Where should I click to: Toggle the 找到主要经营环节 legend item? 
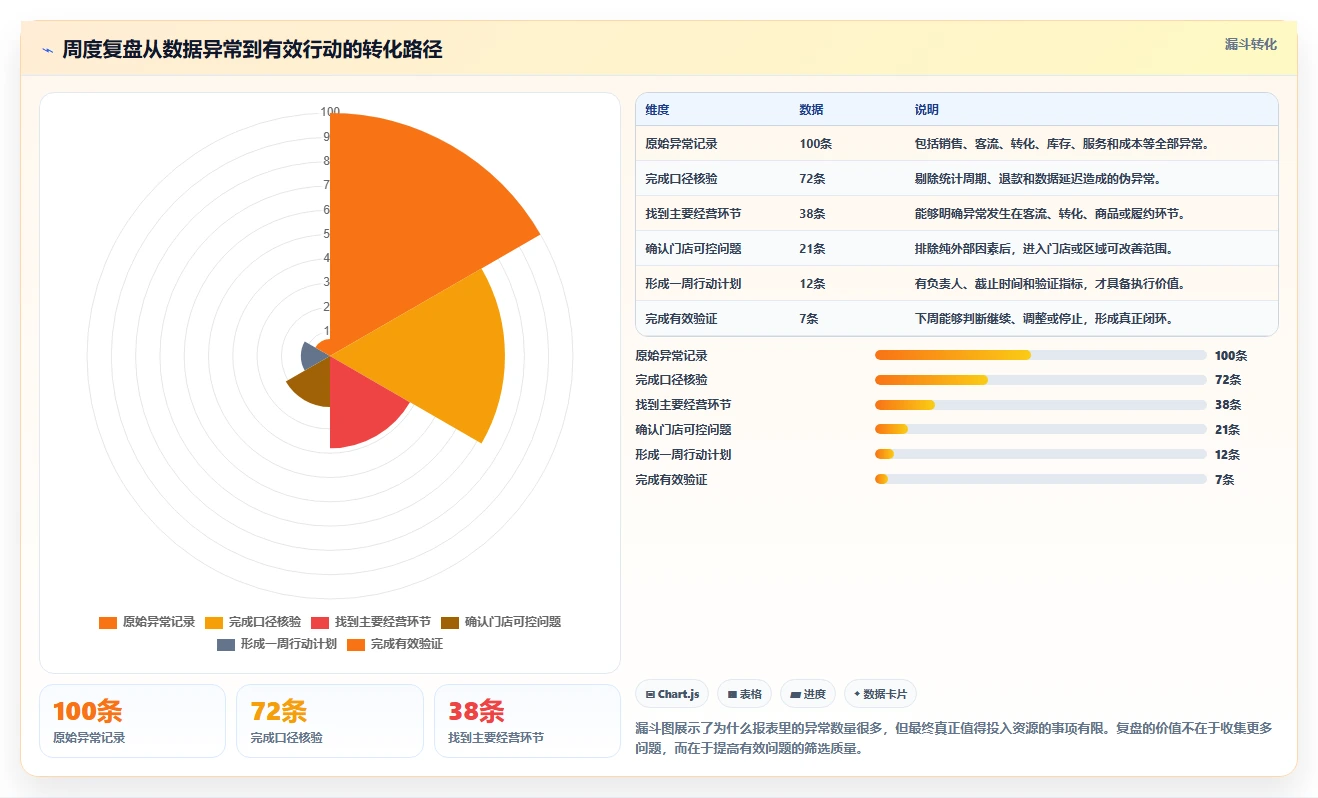click(371, 622)
